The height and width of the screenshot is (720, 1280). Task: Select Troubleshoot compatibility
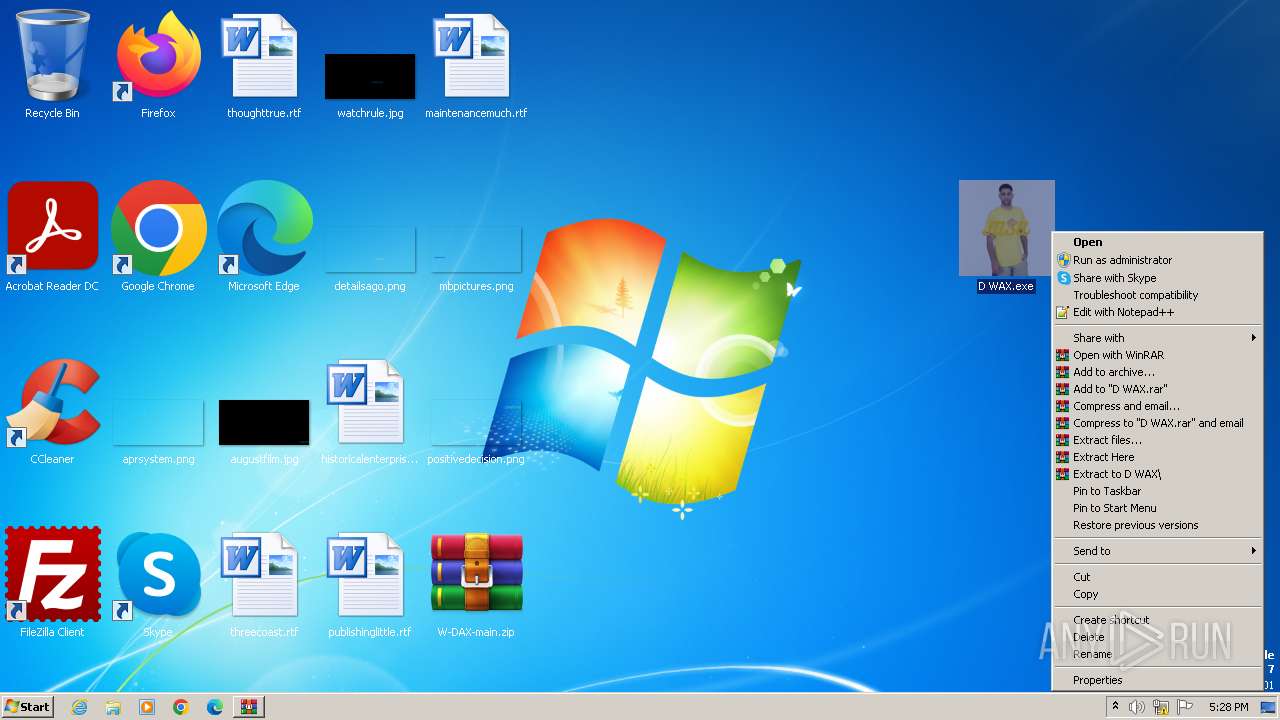pyautogui.click(x=1158, y=295)
